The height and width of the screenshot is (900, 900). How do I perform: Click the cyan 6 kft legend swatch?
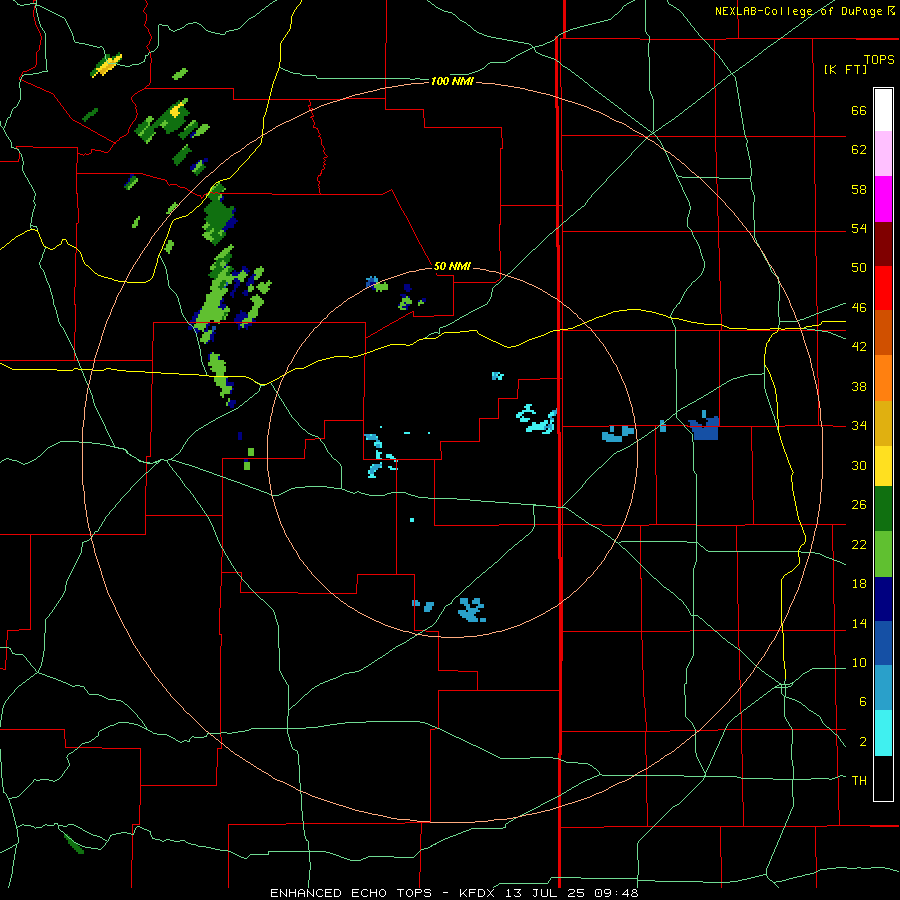tap(883, 732)
